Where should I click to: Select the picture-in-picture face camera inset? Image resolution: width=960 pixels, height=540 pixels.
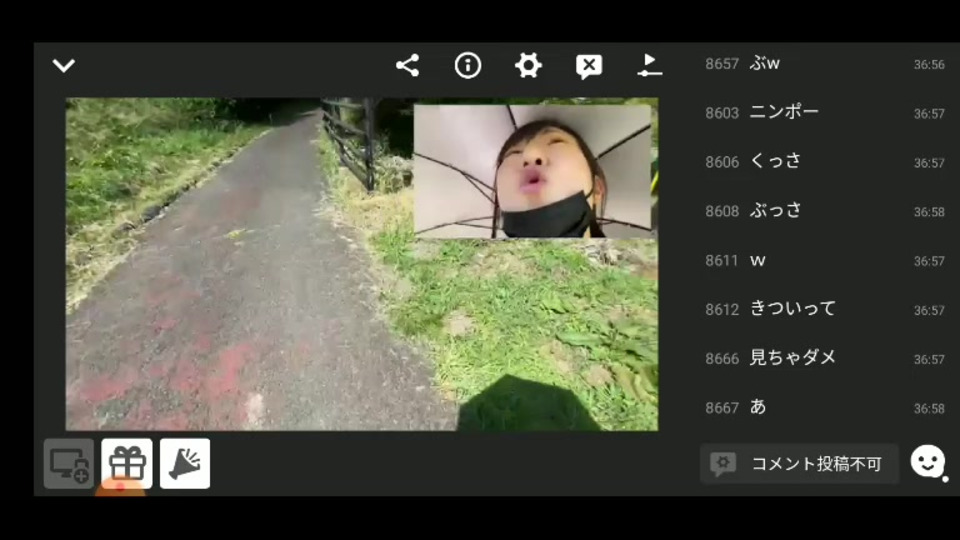tap(533, 171)
